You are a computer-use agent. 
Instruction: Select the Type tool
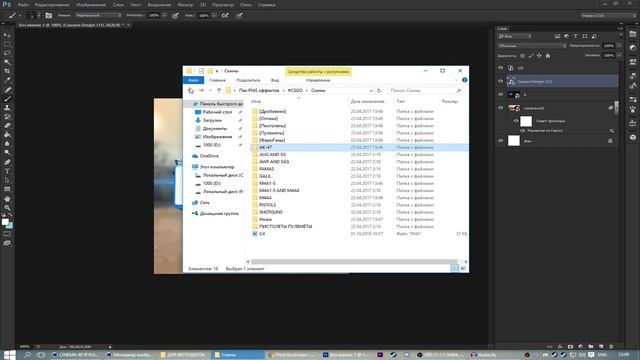7,171
